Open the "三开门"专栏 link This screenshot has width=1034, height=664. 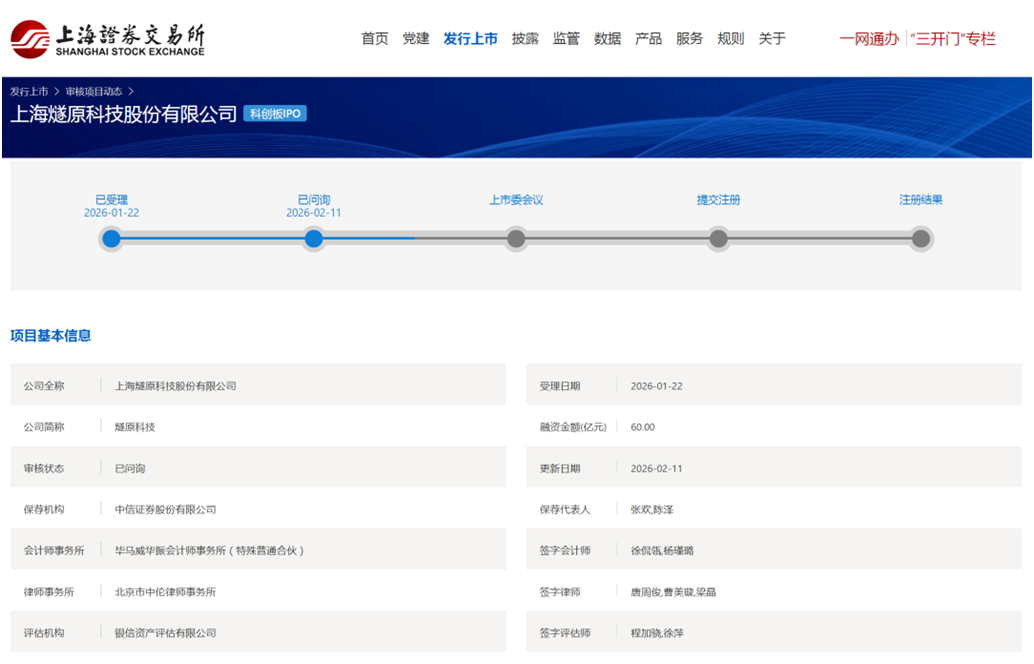pos(953,39)
